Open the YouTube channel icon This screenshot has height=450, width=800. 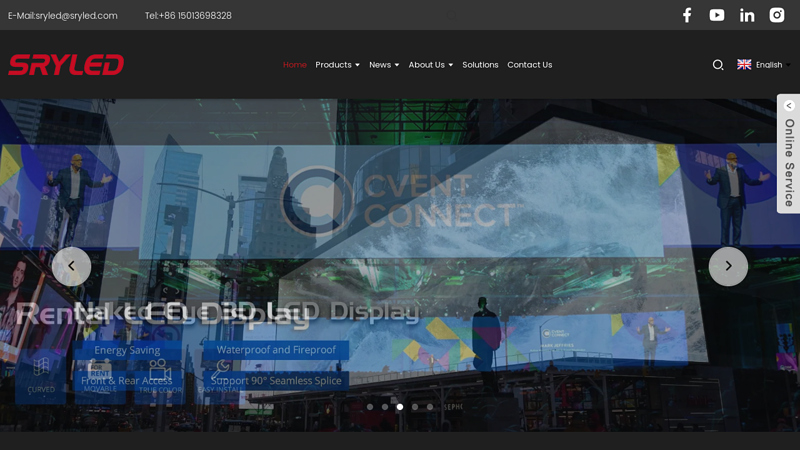[x=717, y=15]
